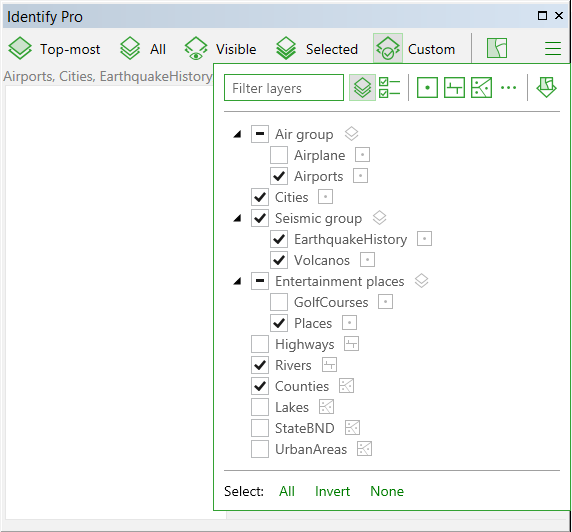Screen dimensions: 572x532
Task: Toggle the layer hierarchy view icon
Action: tap(362, 88)
